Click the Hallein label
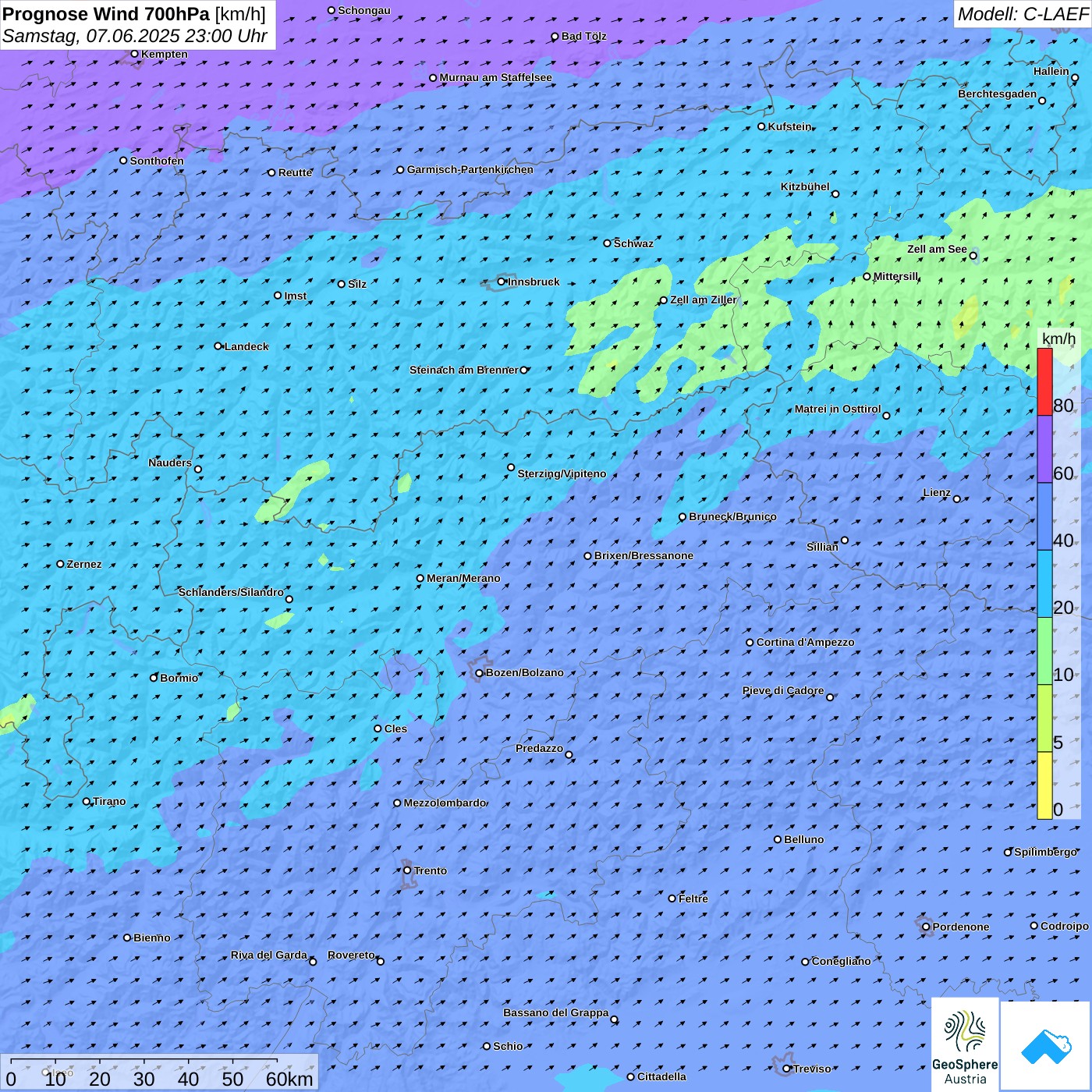1092x1092 pixels. click(x=1051, y=71)
